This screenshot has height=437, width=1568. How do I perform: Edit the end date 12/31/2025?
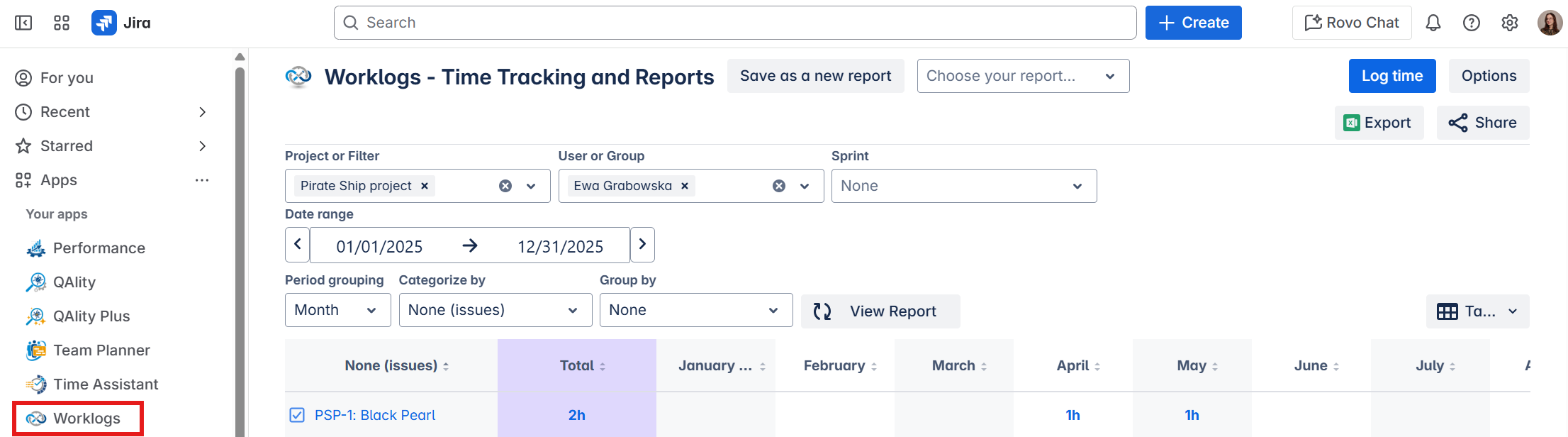(x=560, y=246)
